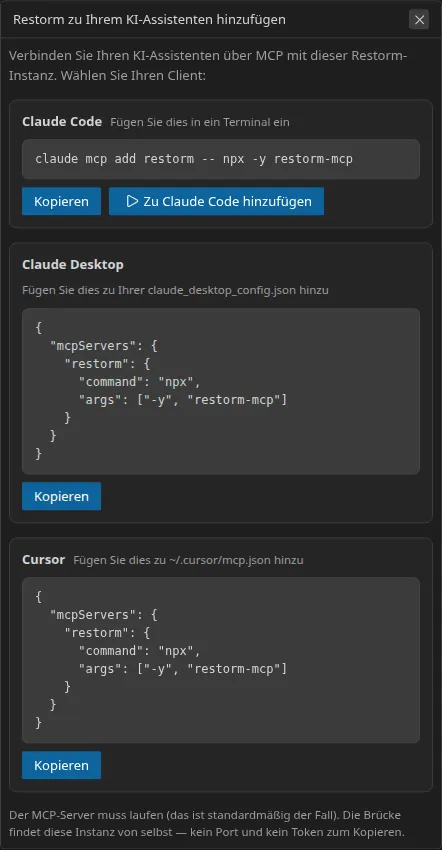The image size is (442, 850).
Task: Copy the Cursor mcp.json config
Action: click(x=61, y=765)
